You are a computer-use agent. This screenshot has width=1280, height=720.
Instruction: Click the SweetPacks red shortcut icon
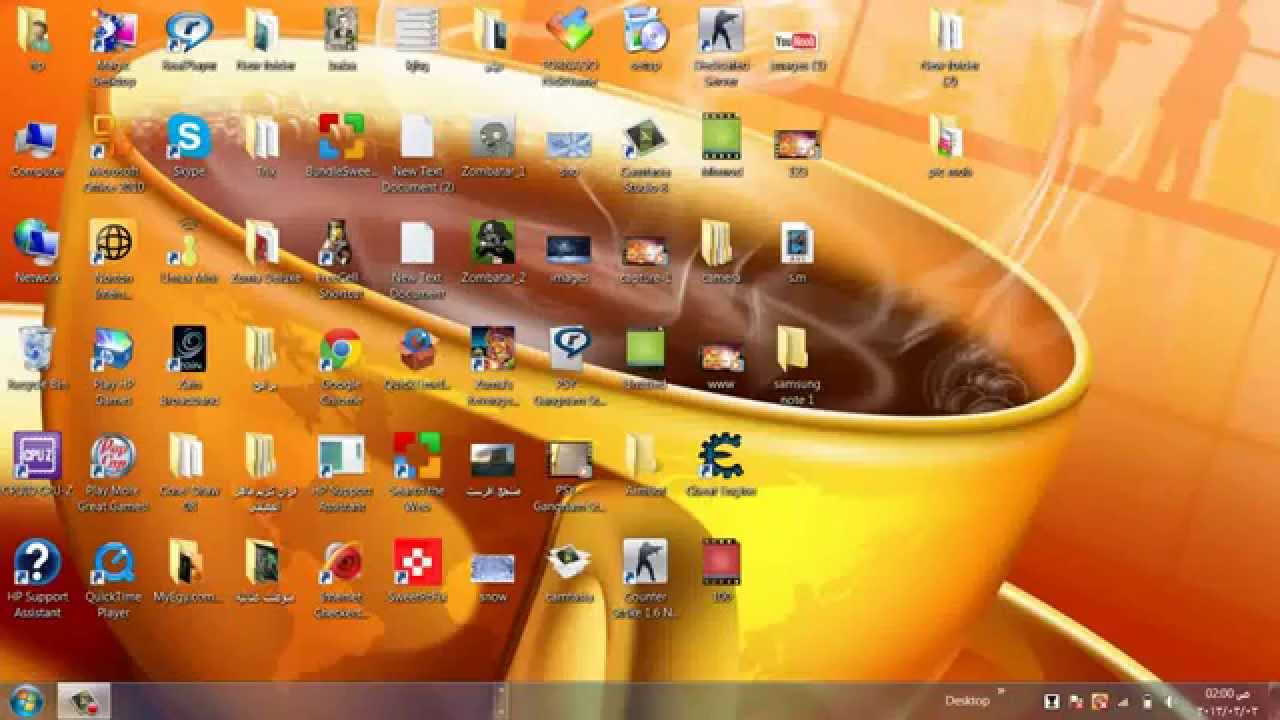[x=417, y=571]
